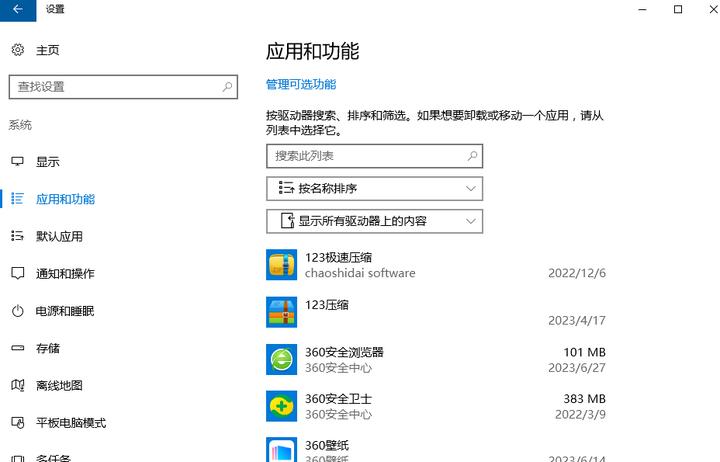Click the 383 MB size value

[585, 399]
